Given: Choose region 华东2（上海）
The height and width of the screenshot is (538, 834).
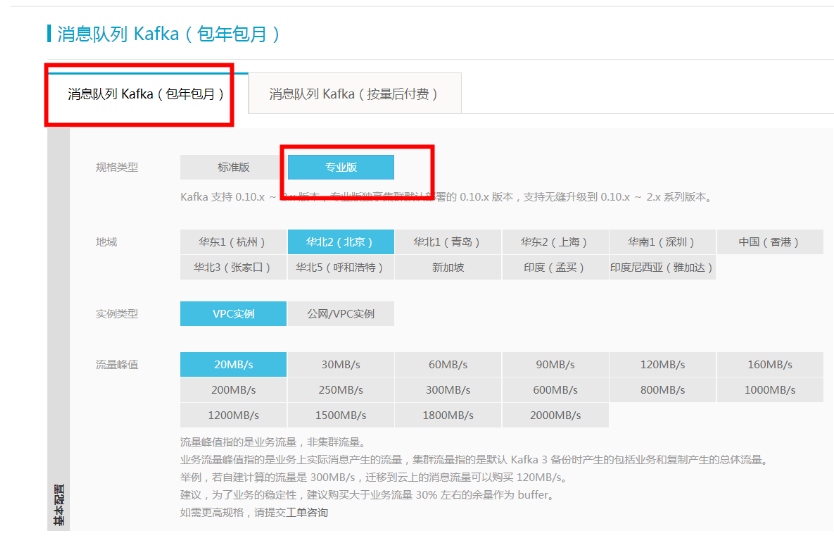Looking at the screenshot, I should tap(555, 242).
